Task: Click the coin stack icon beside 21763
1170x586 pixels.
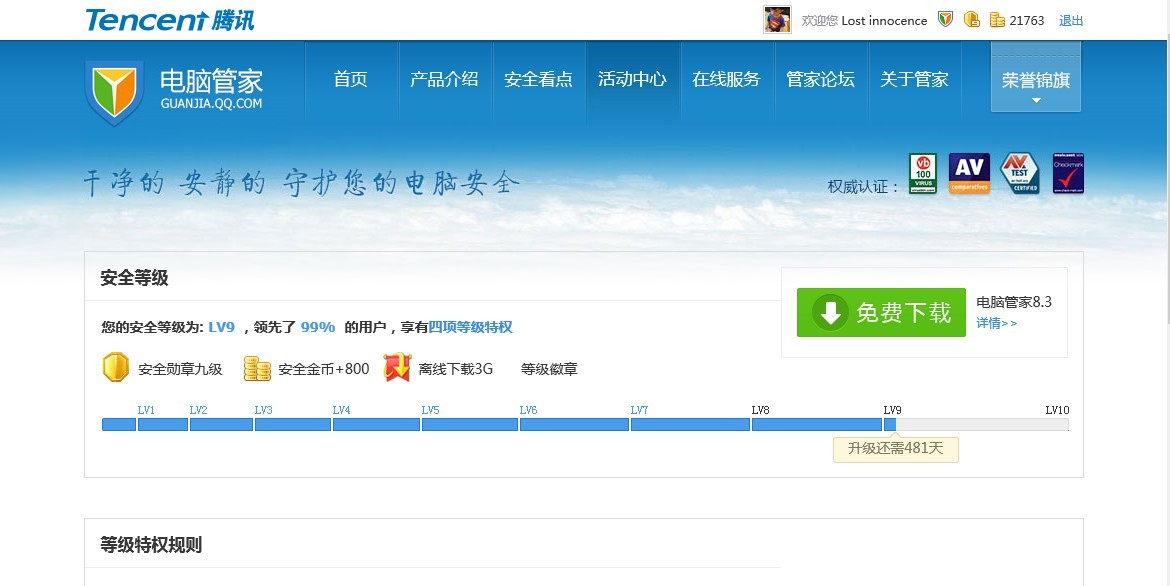Action: click(997, 20)
